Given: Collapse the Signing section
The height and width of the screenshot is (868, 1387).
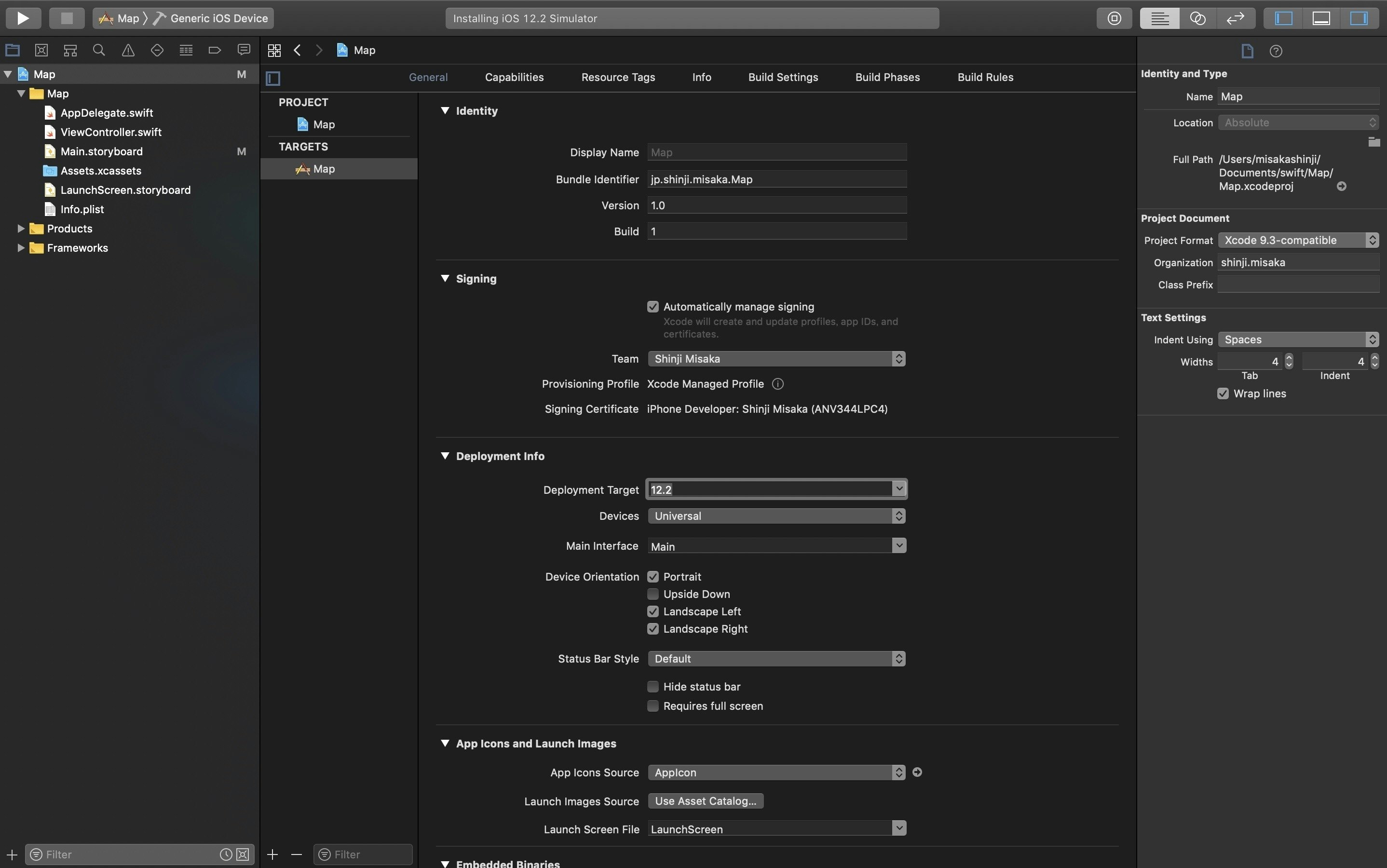Looking at the screenshot, I should click(x=444, y=278).
